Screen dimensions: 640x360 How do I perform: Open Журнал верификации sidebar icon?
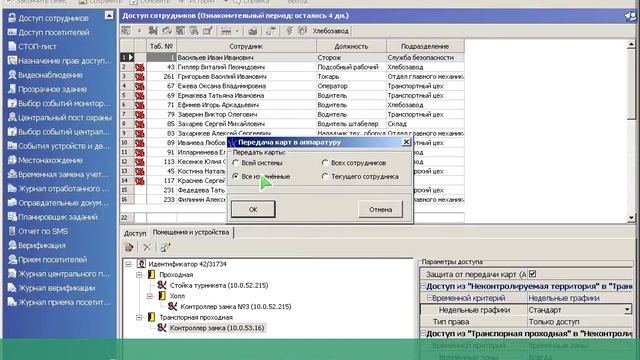point(12,288)
